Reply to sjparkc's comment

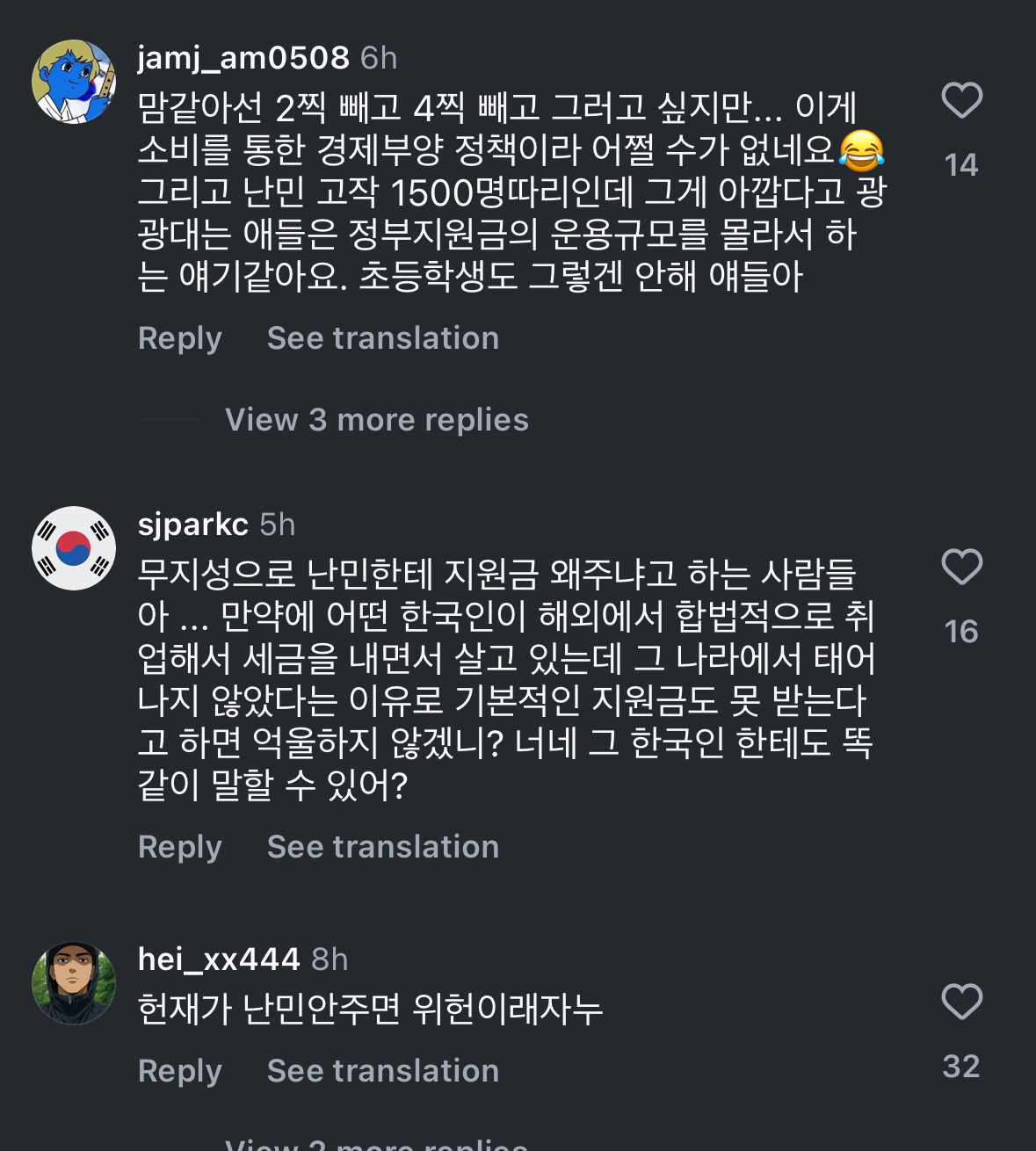coord(180,847)
